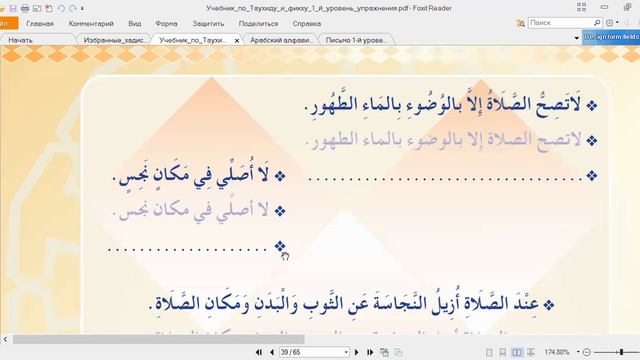The image size is (640, 360).
Task: Switch to the Письмо 1-й урове document tab
Action: pyautogui.click(x=355, y=40)
